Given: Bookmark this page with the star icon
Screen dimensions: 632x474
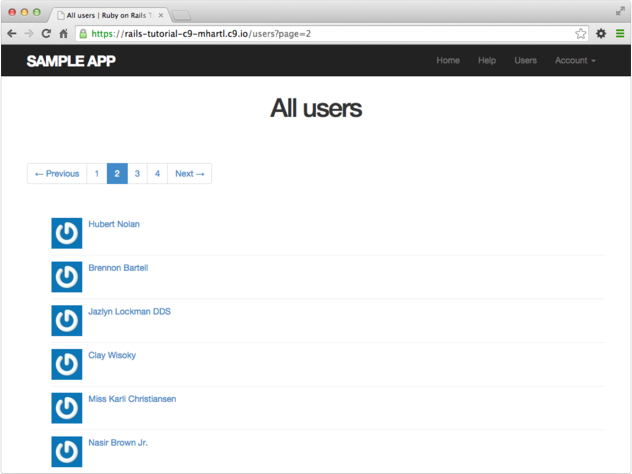Looking at the screenshot, I should 581,33.
